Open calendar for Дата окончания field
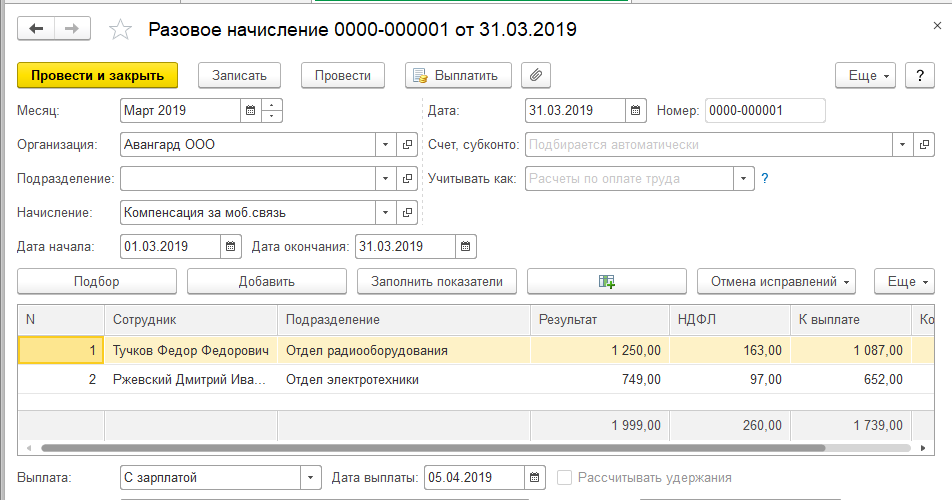 [465, 246]
